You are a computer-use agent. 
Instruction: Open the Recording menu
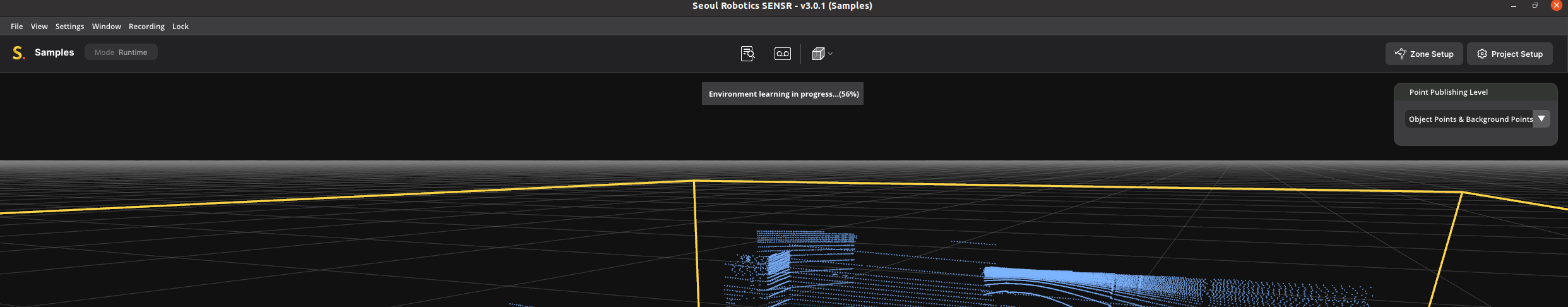click(x=146, y=27)
